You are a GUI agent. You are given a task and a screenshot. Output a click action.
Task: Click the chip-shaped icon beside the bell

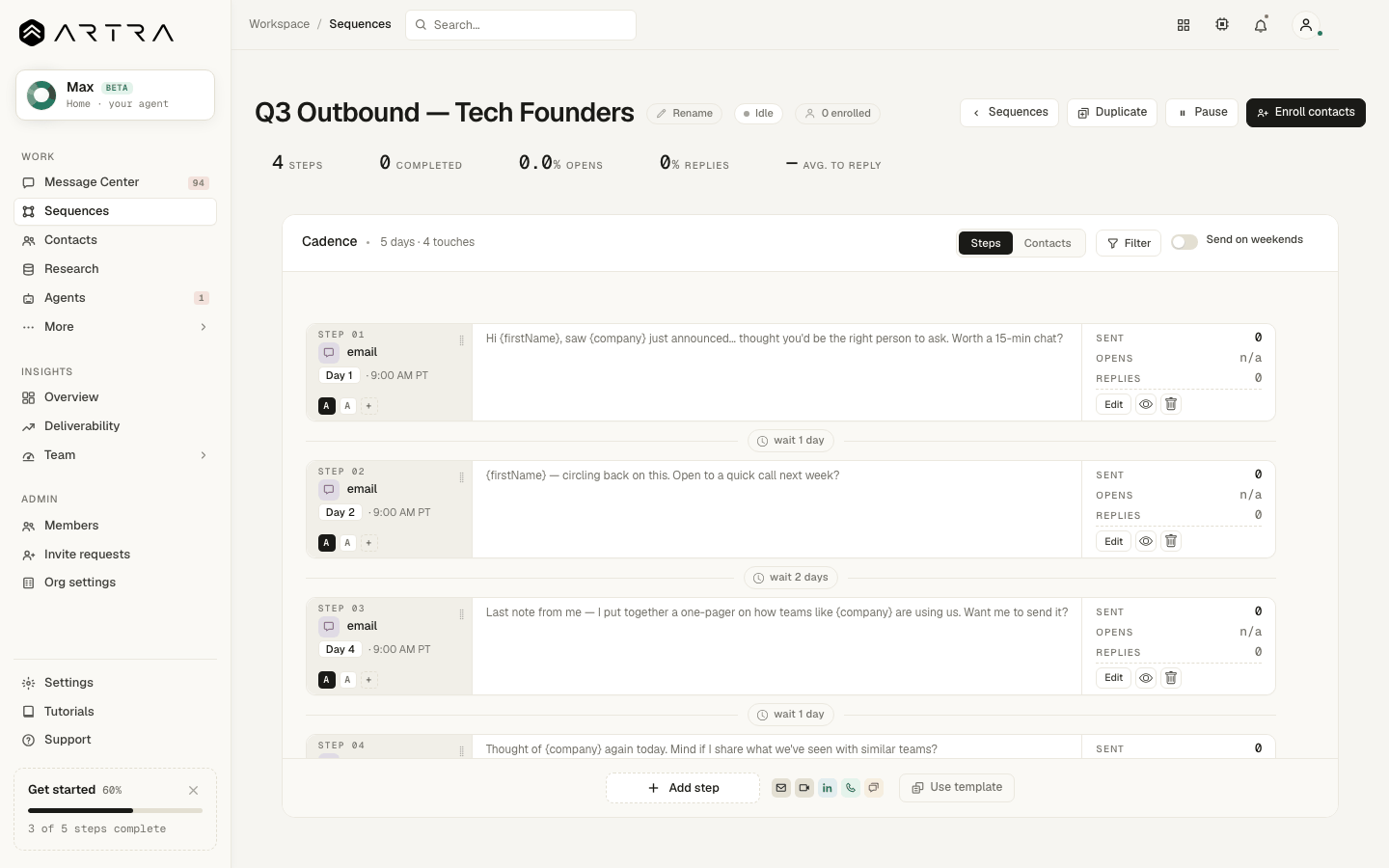coord(1222,25)
